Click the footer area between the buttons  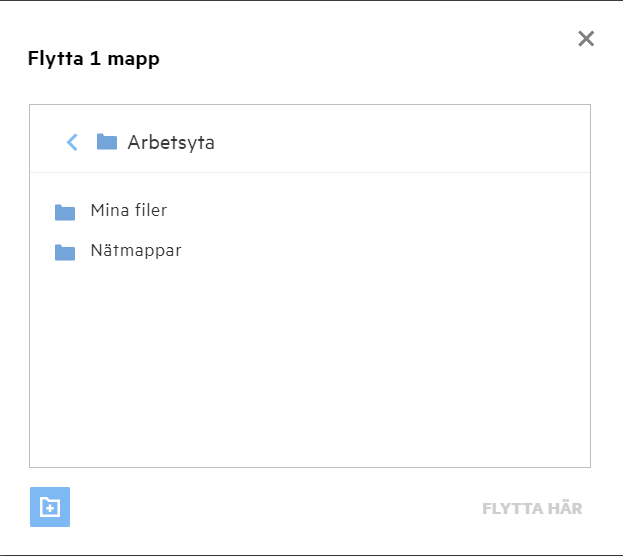[270, 508]
